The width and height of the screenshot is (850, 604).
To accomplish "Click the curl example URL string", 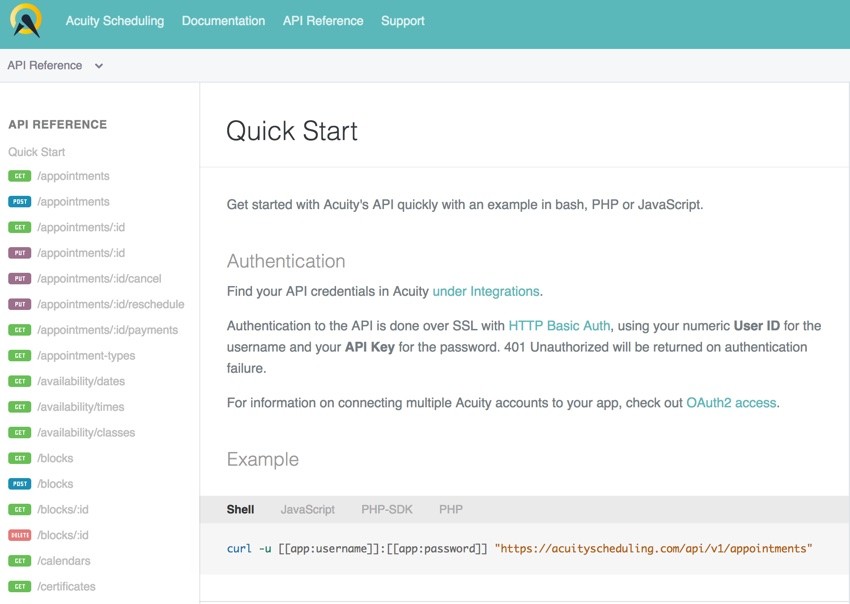I will (653, 548).
